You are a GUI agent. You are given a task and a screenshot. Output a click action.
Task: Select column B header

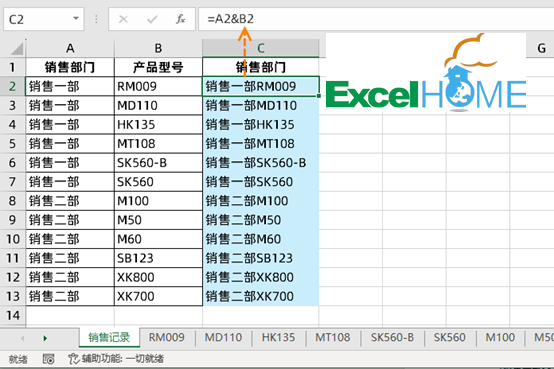[x=158, y=48]
